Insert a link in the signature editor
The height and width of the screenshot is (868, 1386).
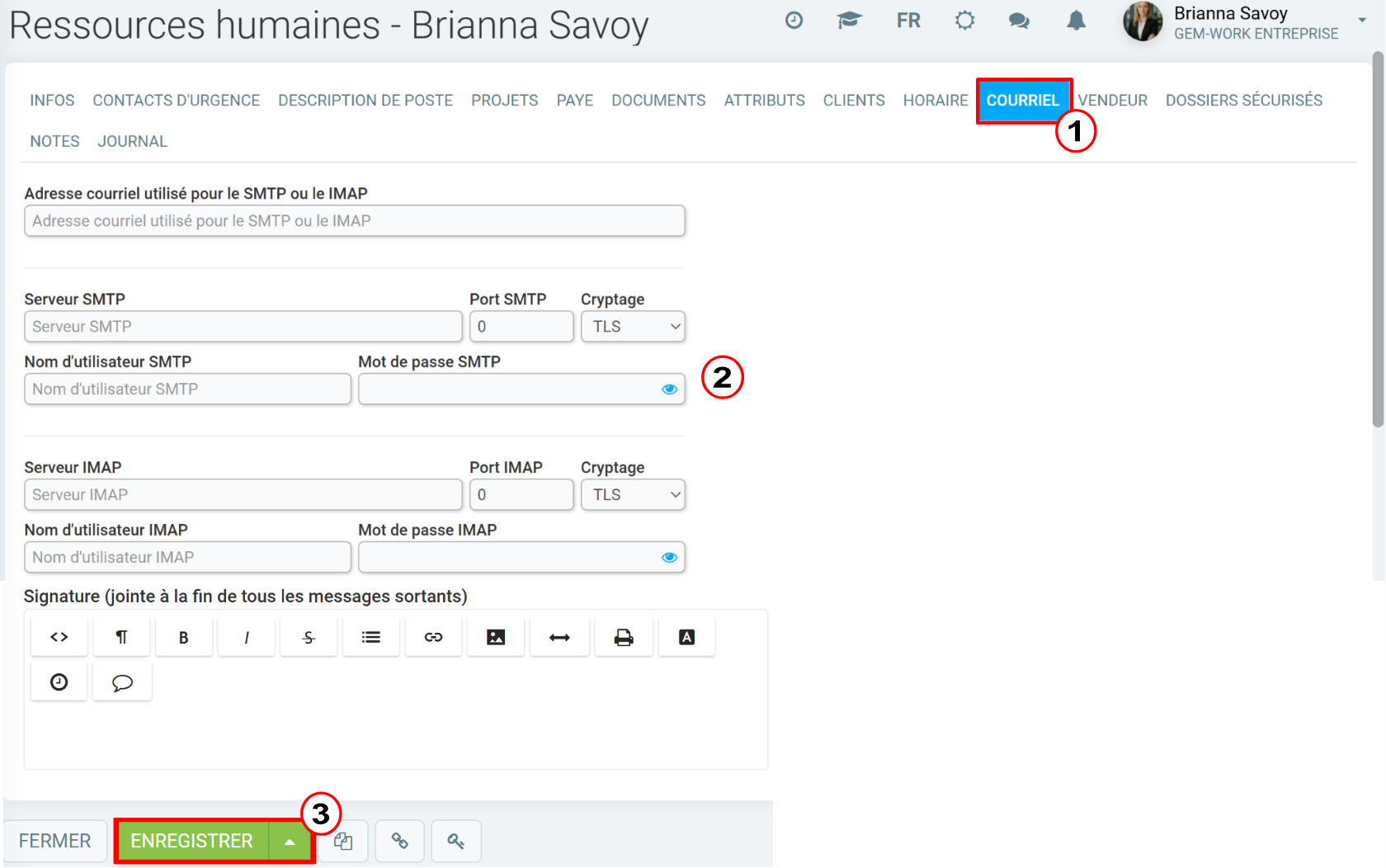pyautogui.click(x=433, y=637)
